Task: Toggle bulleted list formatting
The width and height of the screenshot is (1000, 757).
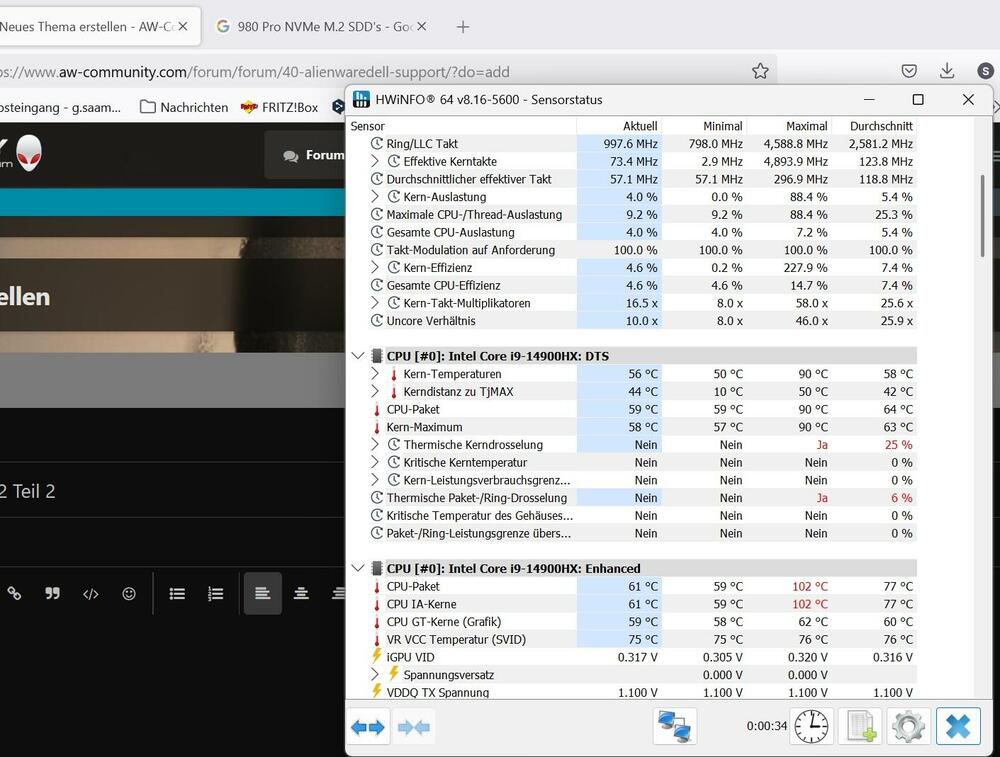Action: point(177,594)
